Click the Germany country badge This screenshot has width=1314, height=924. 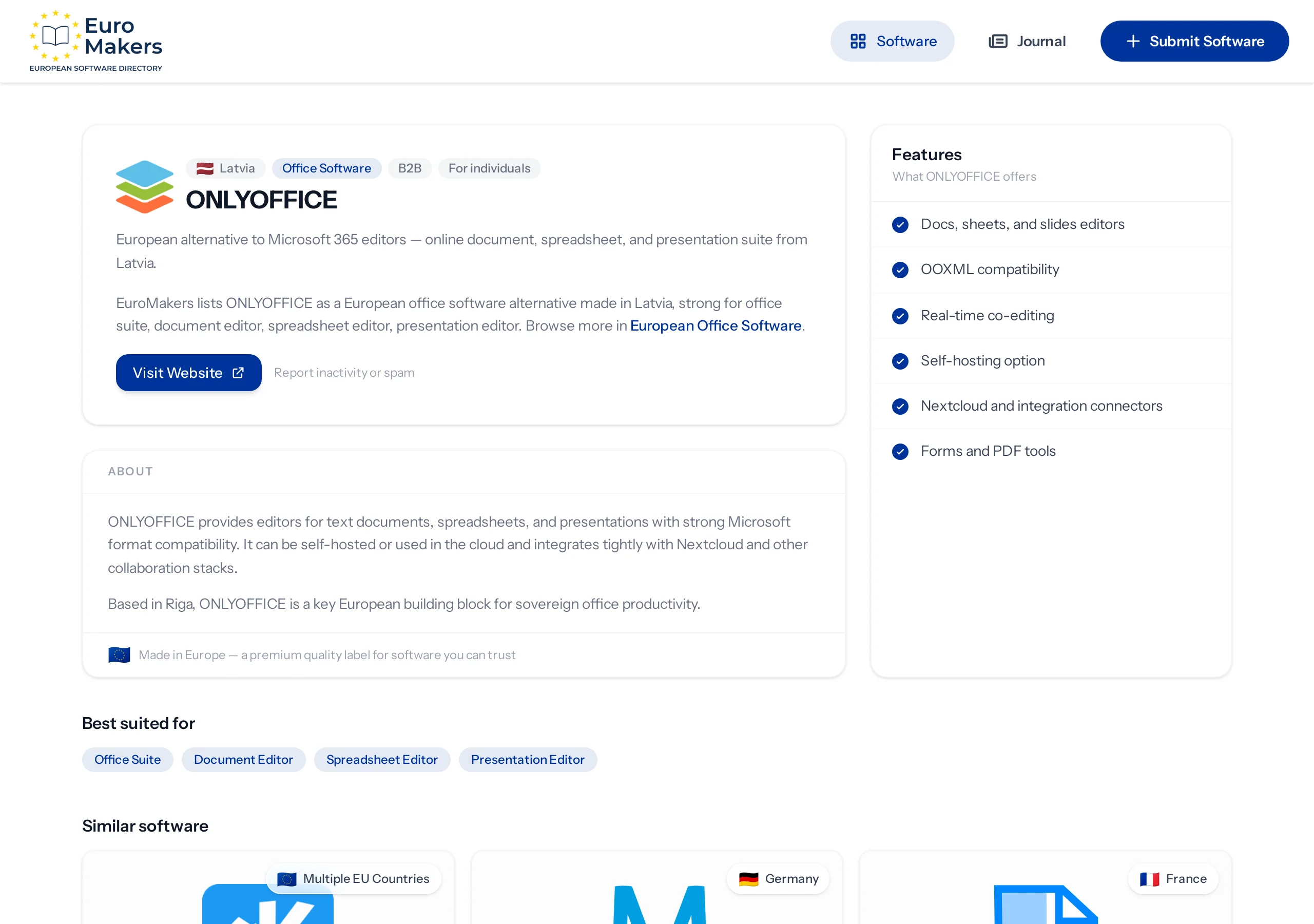coord(778,878)
